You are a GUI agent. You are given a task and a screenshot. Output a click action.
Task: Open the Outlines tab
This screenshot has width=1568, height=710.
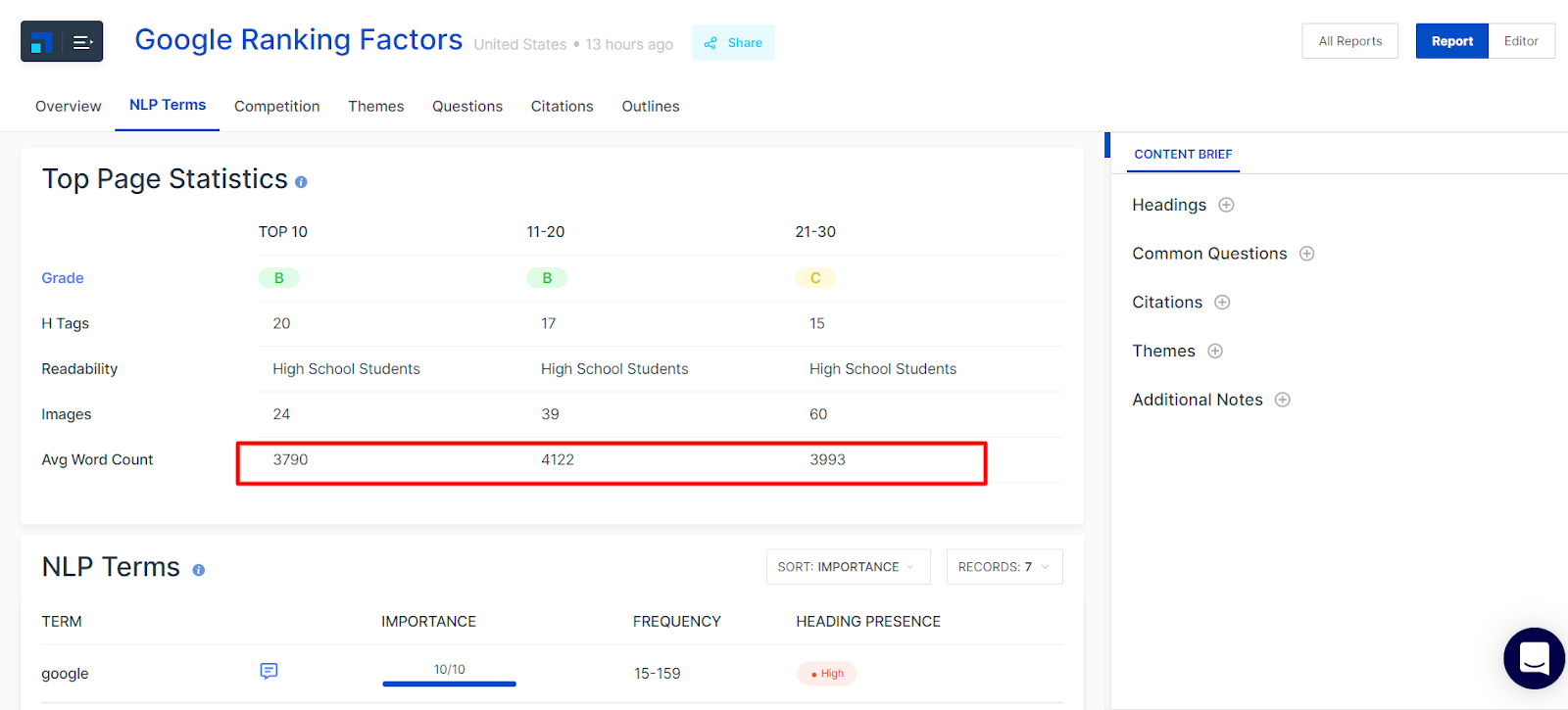[x=650, y=106]
